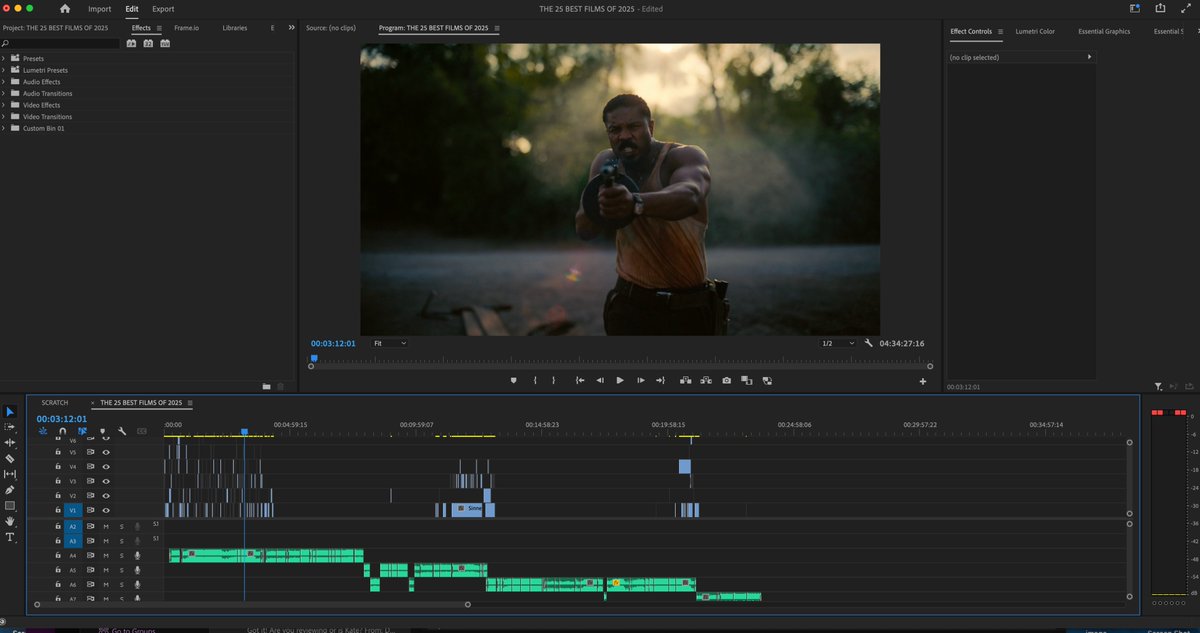Click New Bin folder icon in Effects
The height and width of the screenshot is (633, 1200).
266,385
